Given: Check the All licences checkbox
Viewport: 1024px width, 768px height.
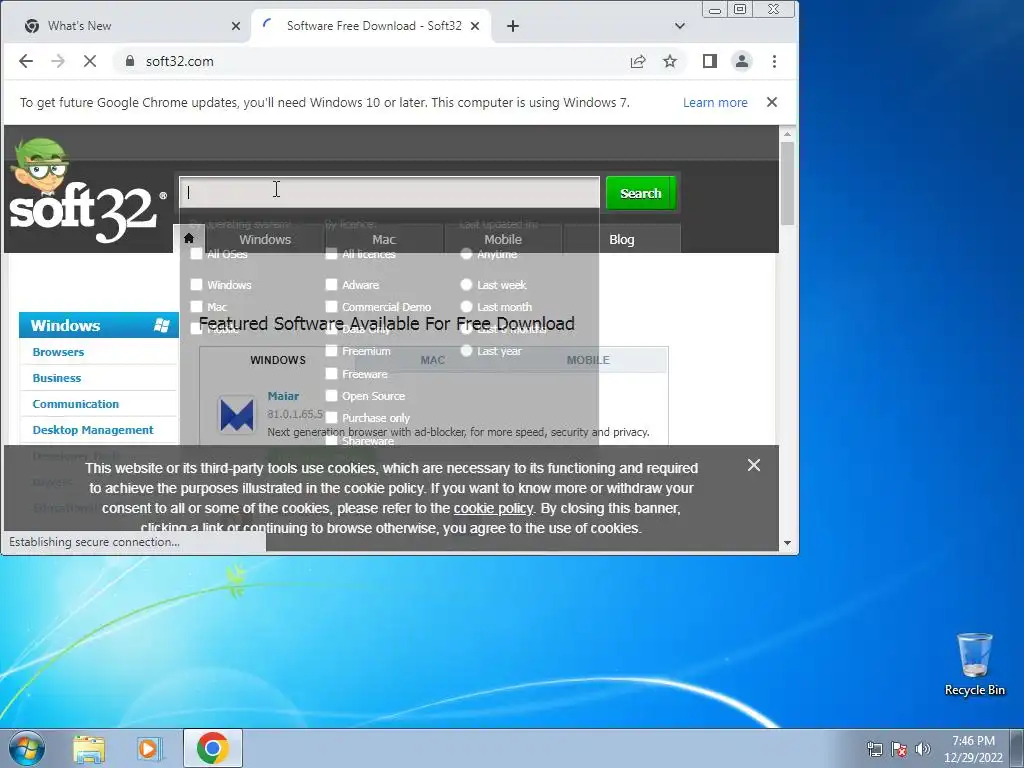Looking at the screenshot, I should coord(332,253).
